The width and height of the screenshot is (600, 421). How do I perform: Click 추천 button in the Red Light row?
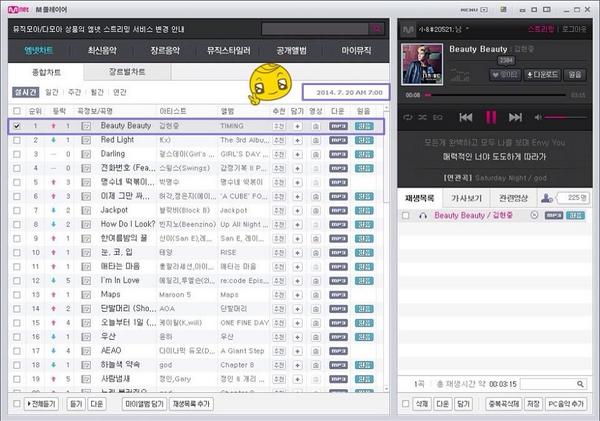(279, 140)
